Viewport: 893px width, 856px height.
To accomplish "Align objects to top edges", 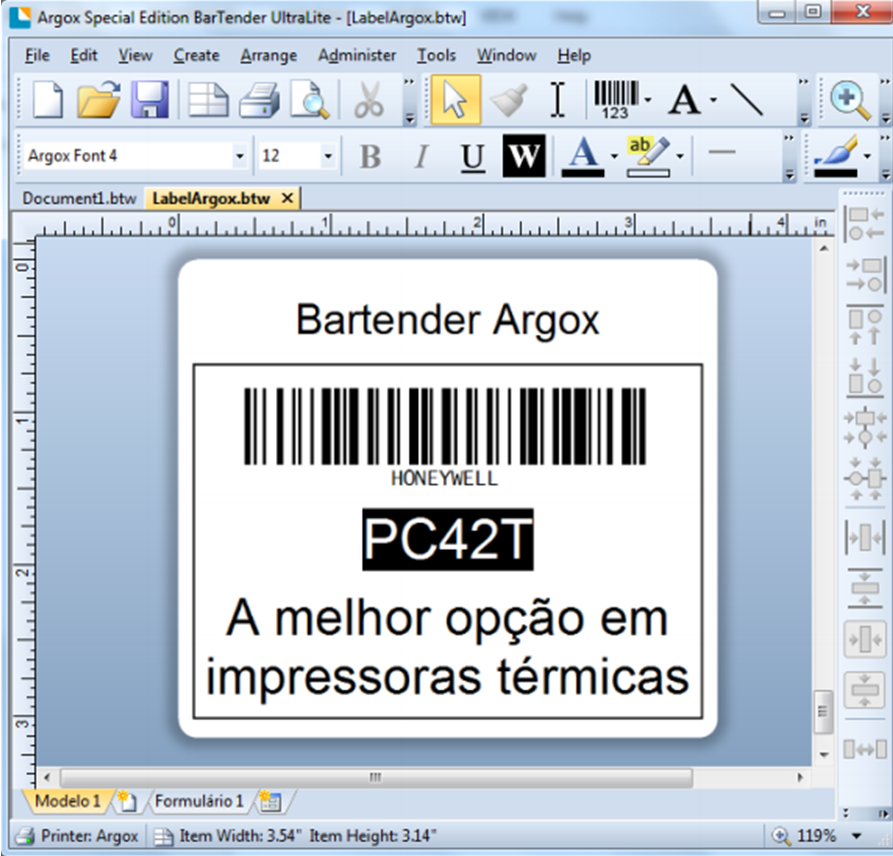I will tap(865, 326).
